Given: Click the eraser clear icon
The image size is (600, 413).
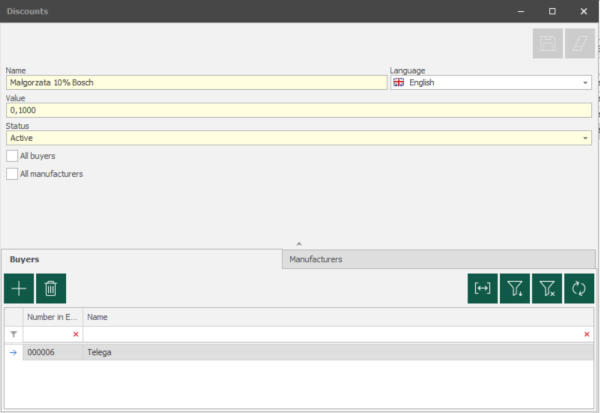Looking at the screenshot, I should click(x=580, y=43).
